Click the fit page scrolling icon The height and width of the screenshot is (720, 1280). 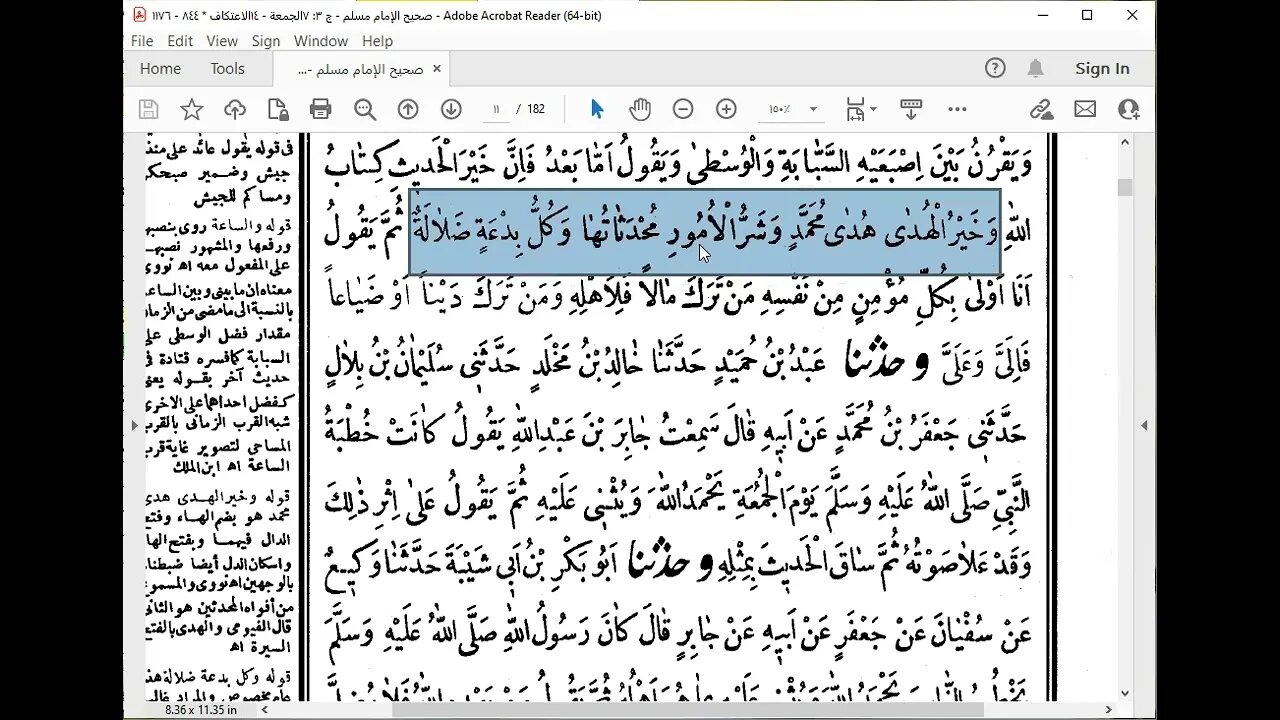coord(855,109)
